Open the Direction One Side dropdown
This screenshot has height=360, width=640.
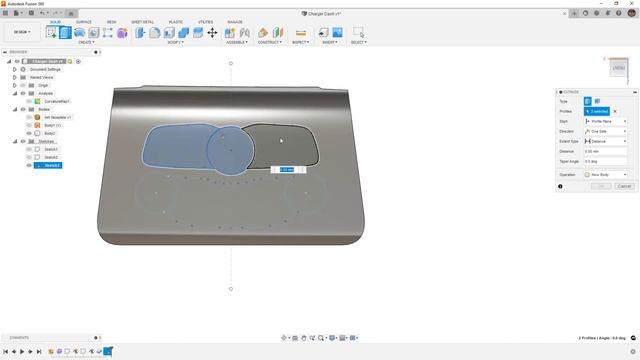point(605,131)
